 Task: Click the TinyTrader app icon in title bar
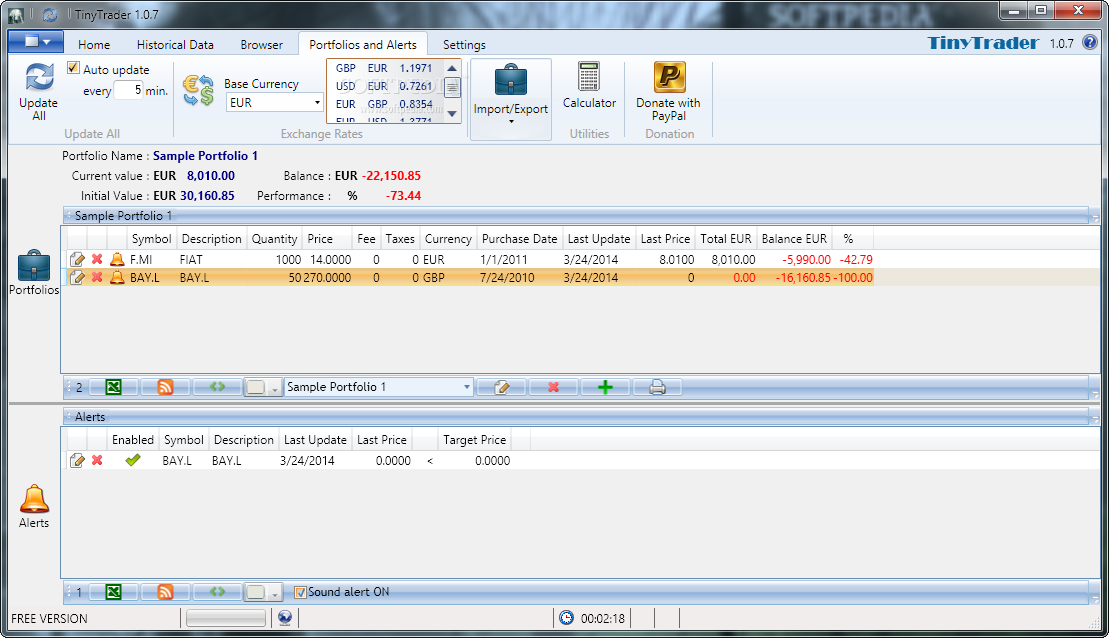coord(16,14)
